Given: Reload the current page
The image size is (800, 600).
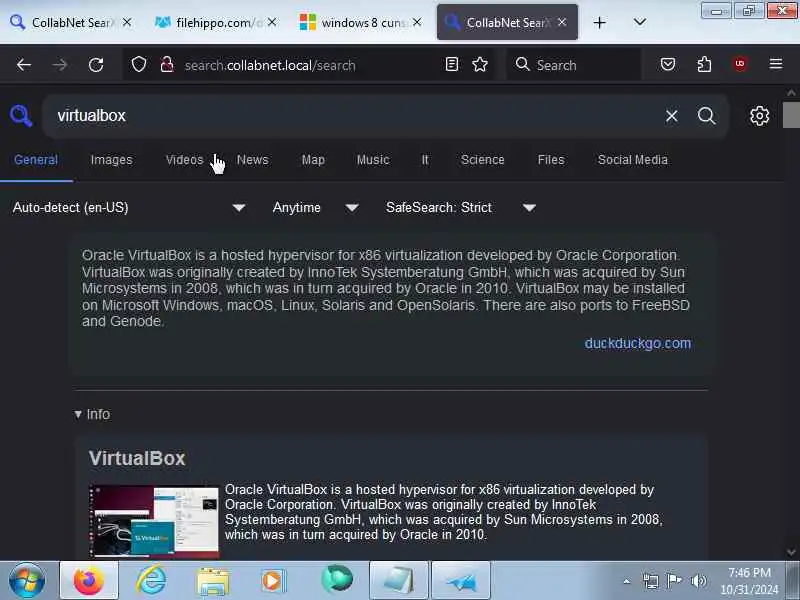Looking at the screenshot, I should [96, 65].
